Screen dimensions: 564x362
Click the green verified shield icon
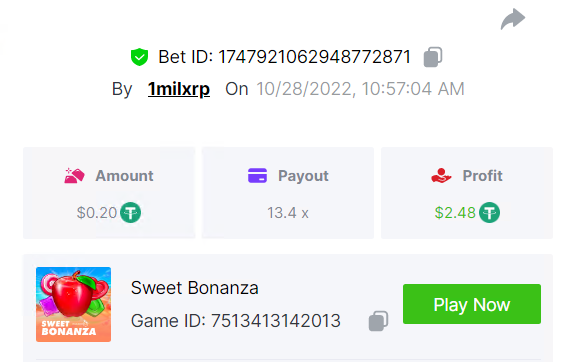tap(139, 57)
